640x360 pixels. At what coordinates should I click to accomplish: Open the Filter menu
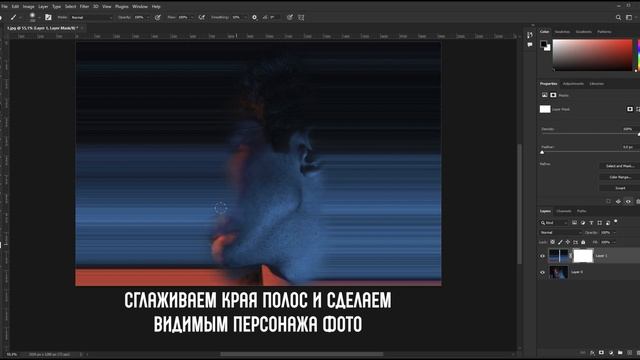84,7
